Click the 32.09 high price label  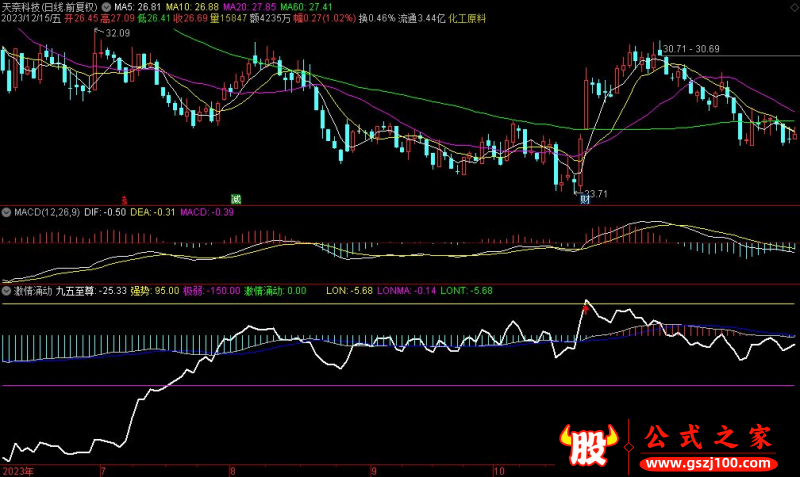click(118, 34)
